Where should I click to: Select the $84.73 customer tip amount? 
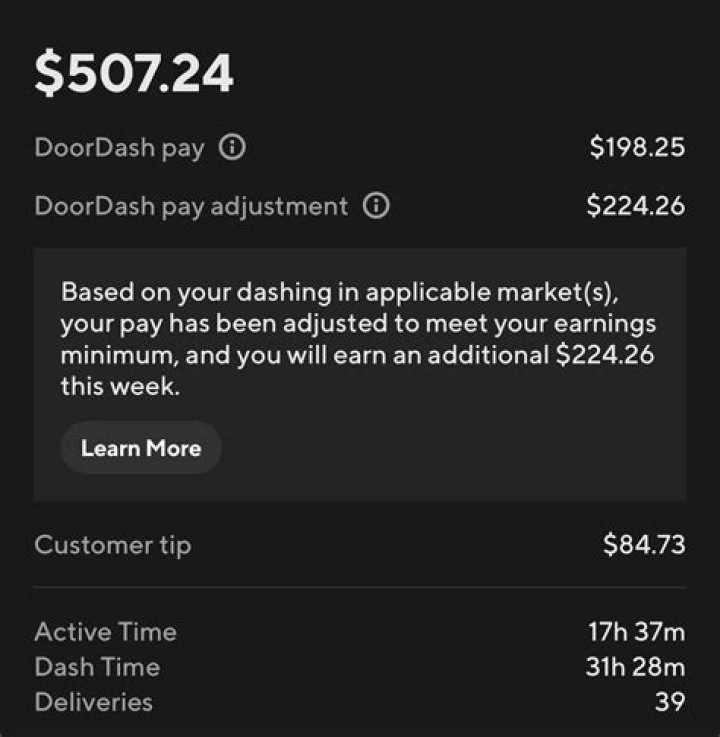(x=644, y=545)
